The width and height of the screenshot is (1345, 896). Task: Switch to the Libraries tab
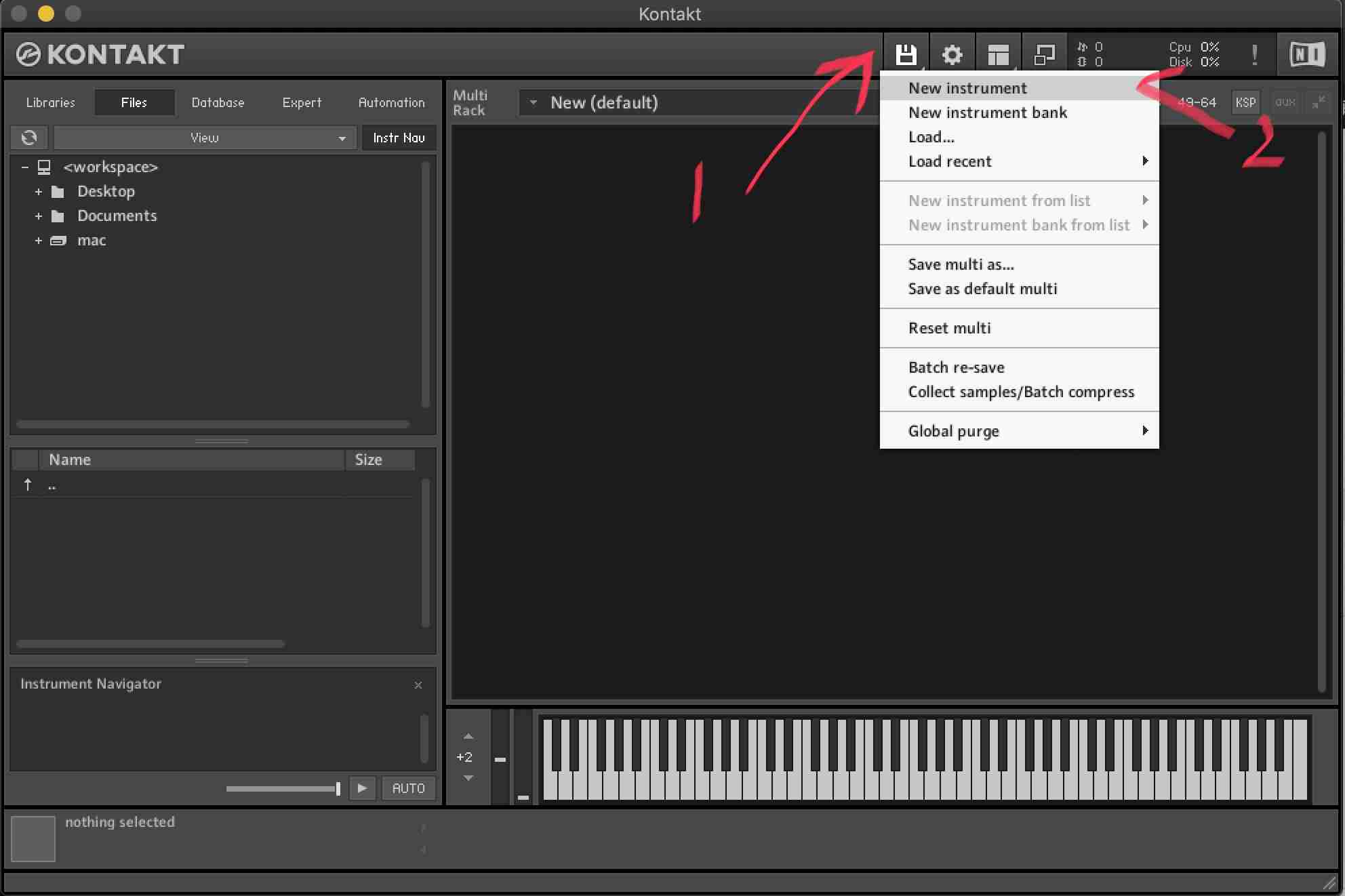click(51, 102)
